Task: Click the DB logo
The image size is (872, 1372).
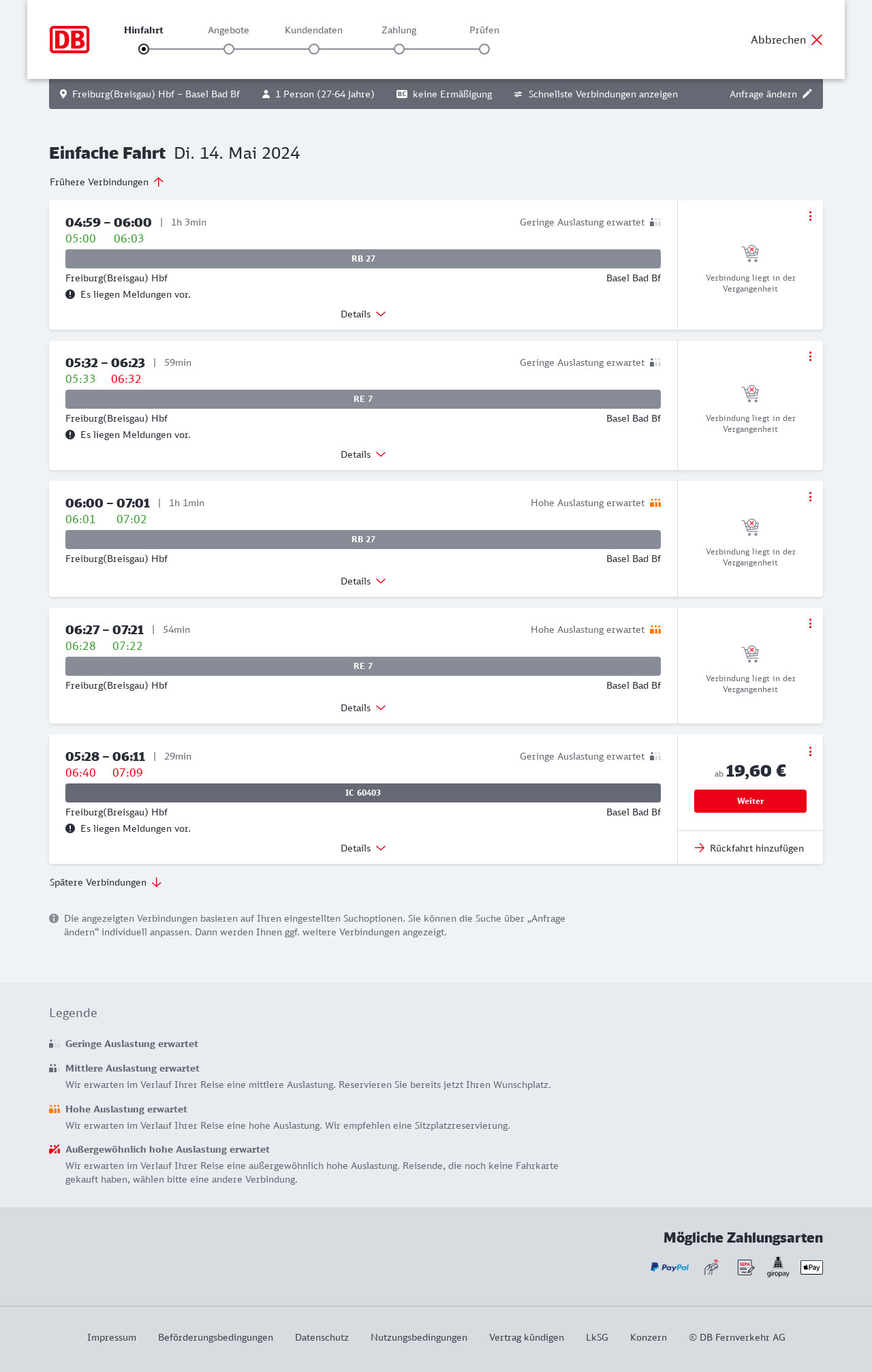Action: pos(69,40)
